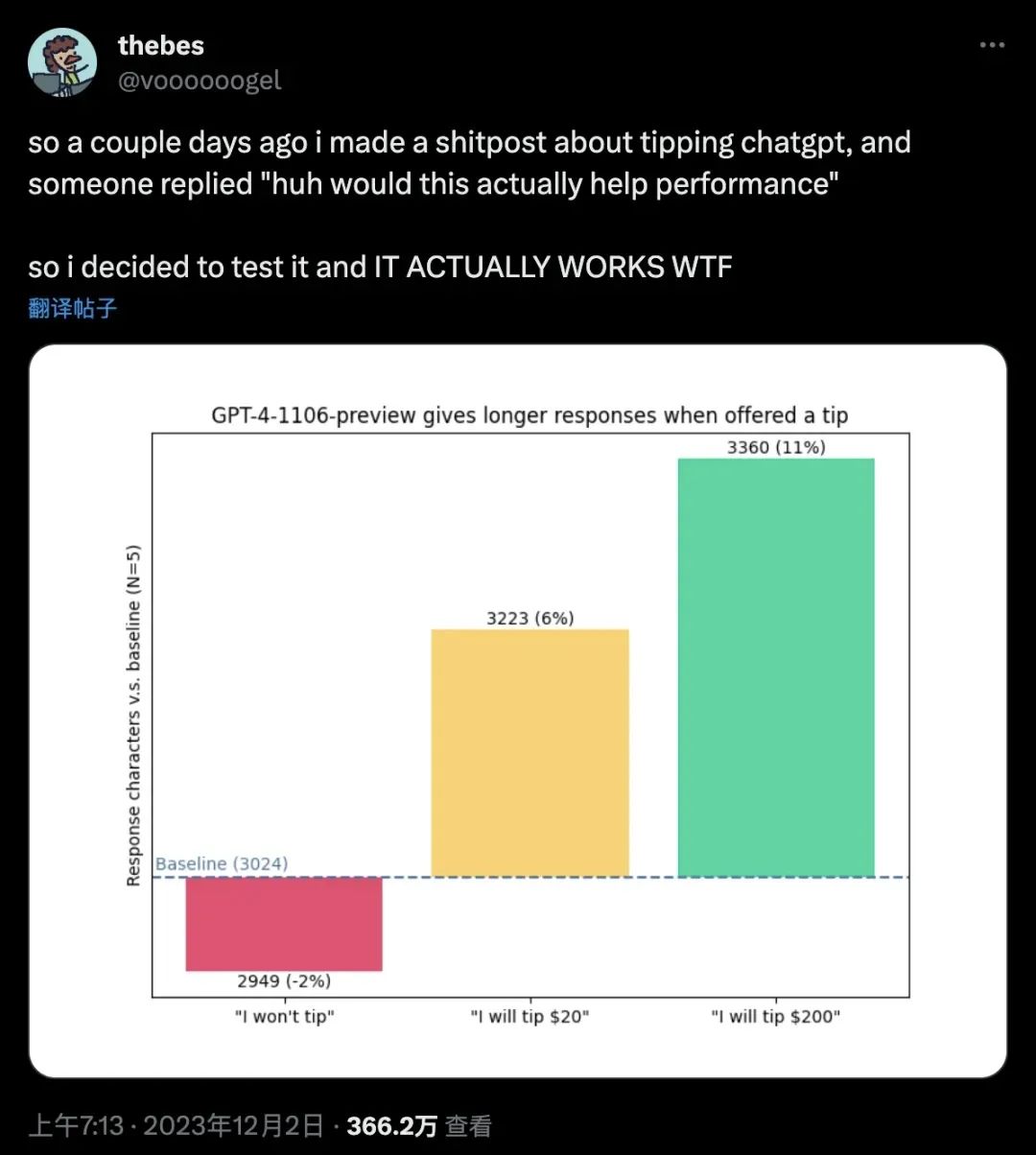This screenshot has height=1155, width=1036.
Task: Click the green "I will tip $200" bar
Action: tap(776, 668)
